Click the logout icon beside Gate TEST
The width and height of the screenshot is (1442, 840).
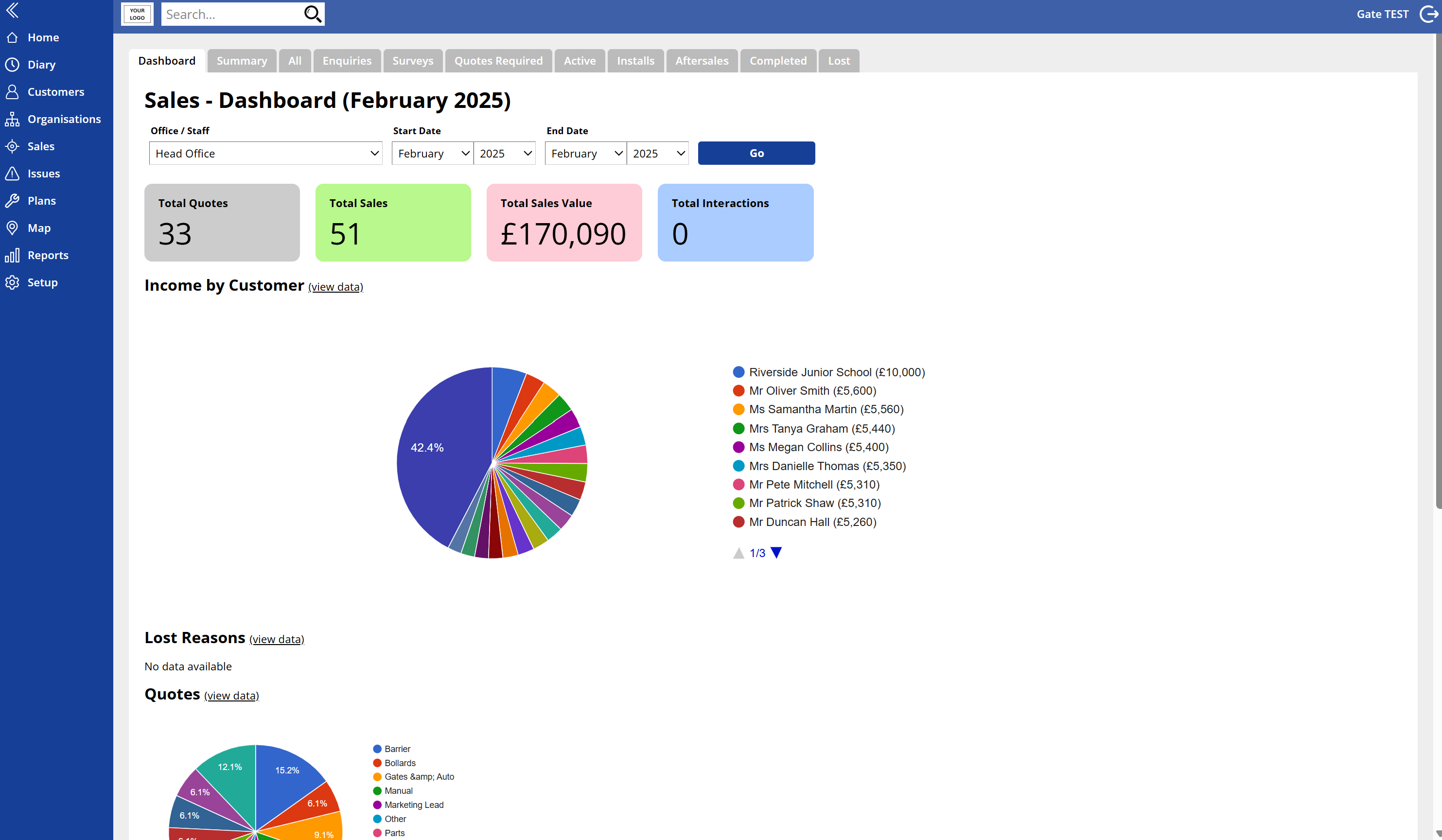tap(1428, 14)
